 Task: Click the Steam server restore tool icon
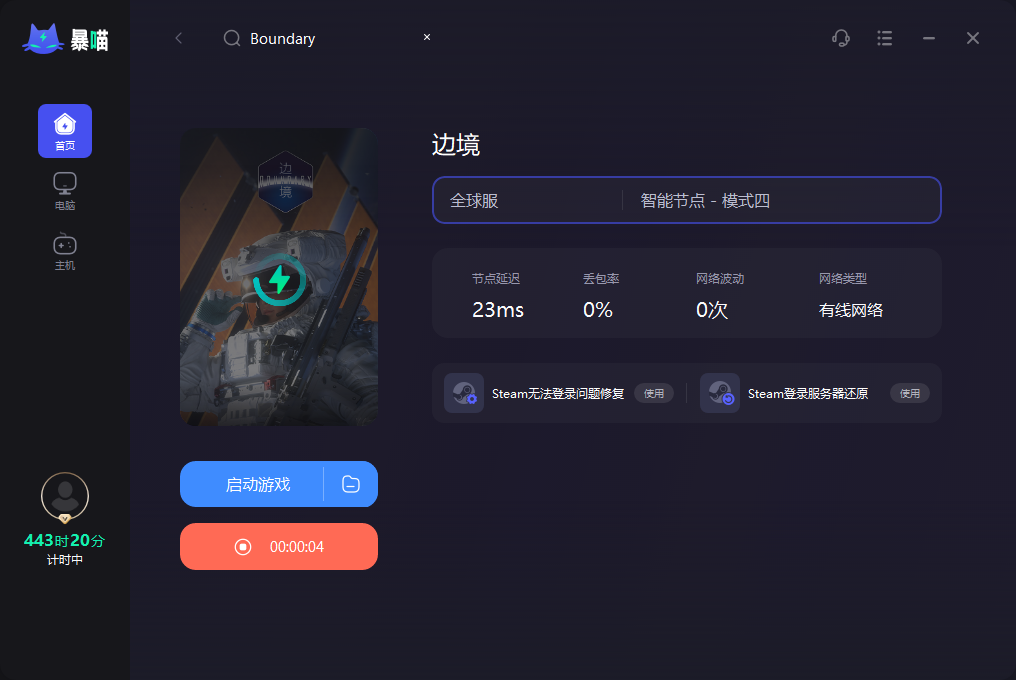pos(720,393)
